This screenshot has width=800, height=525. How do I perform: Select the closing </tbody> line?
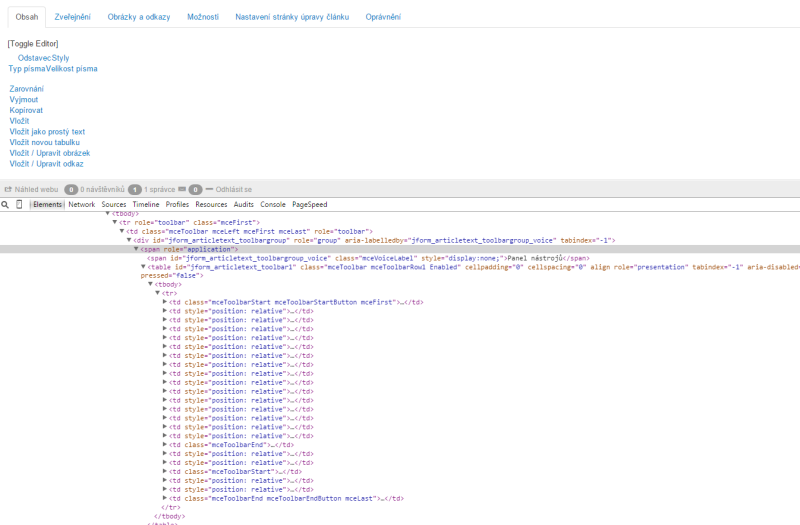169,516
